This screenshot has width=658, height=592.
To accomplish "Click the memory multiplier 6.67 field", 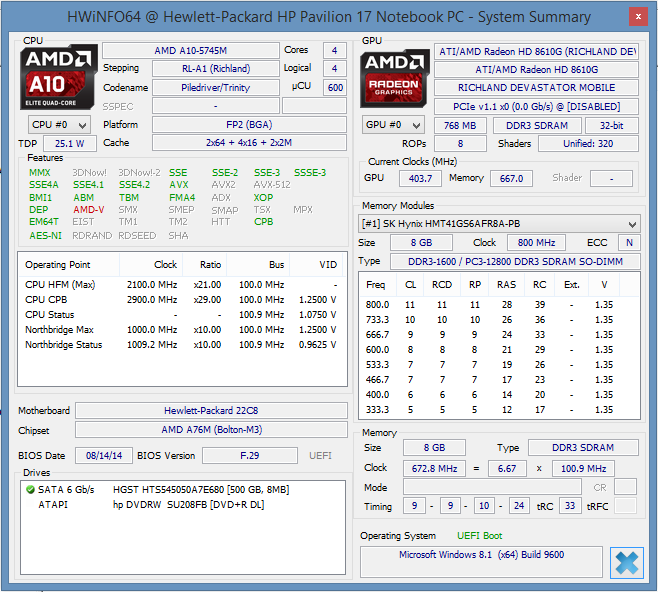I will (x=507, y=468).
